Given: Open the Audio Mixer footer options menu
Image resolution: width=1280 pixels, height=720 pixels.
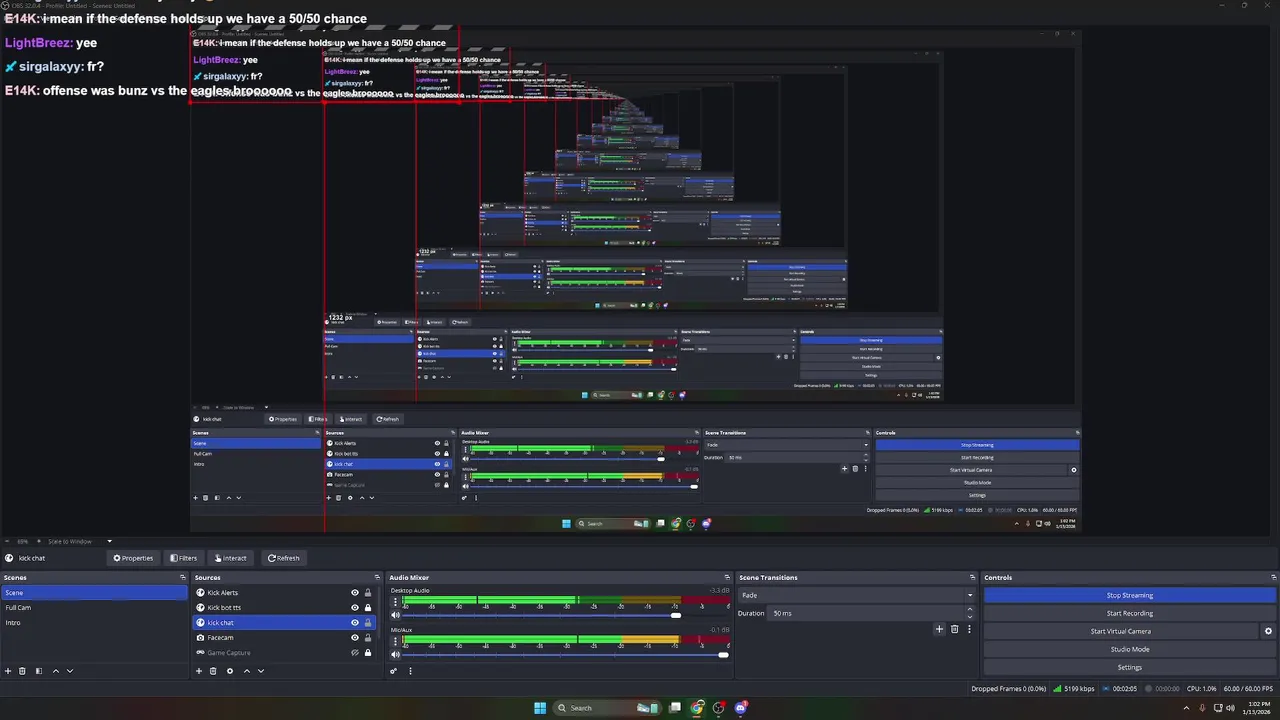Looking at the screenshot, I should (410, 671).
